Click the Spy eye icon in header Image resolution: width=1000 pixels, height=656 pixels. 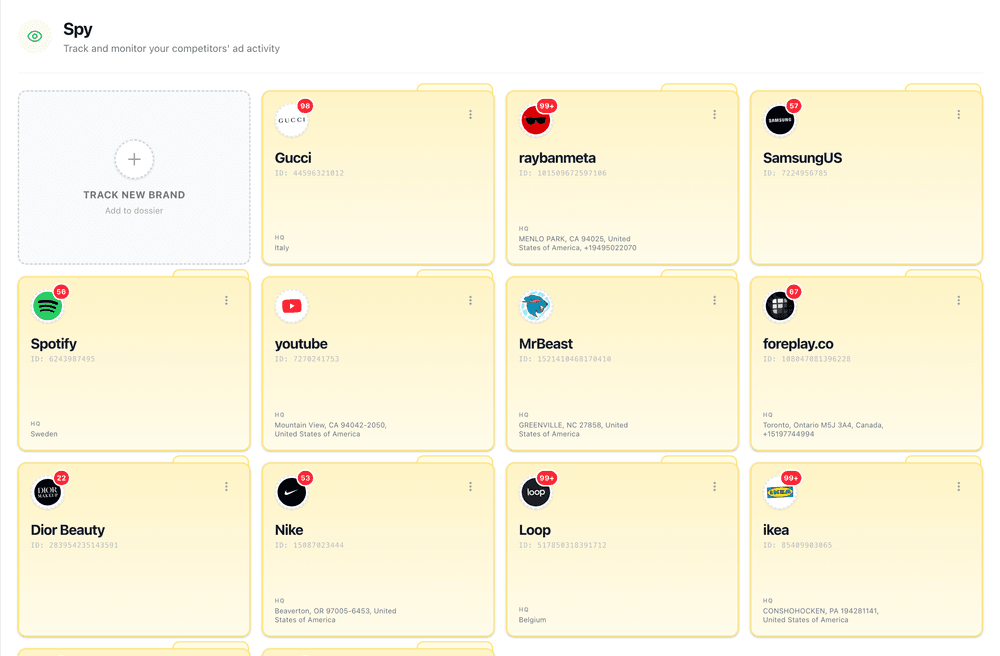click(x=35, y=36)
